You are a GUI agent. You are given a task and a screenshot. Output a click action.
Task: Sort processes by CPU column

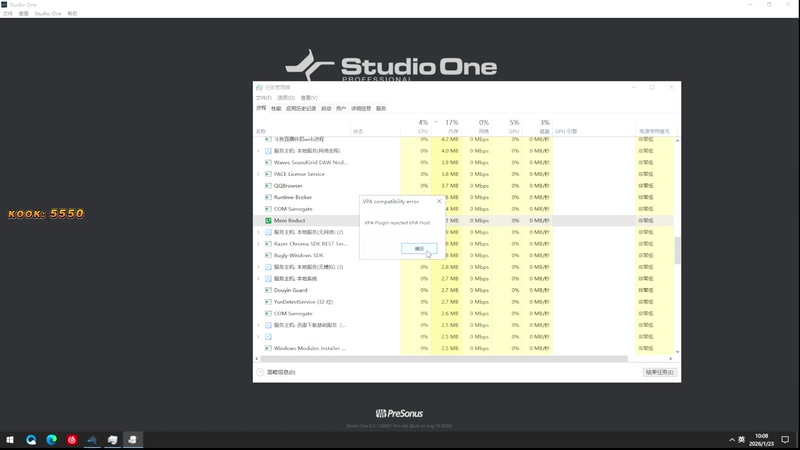[x=416, y=127]
